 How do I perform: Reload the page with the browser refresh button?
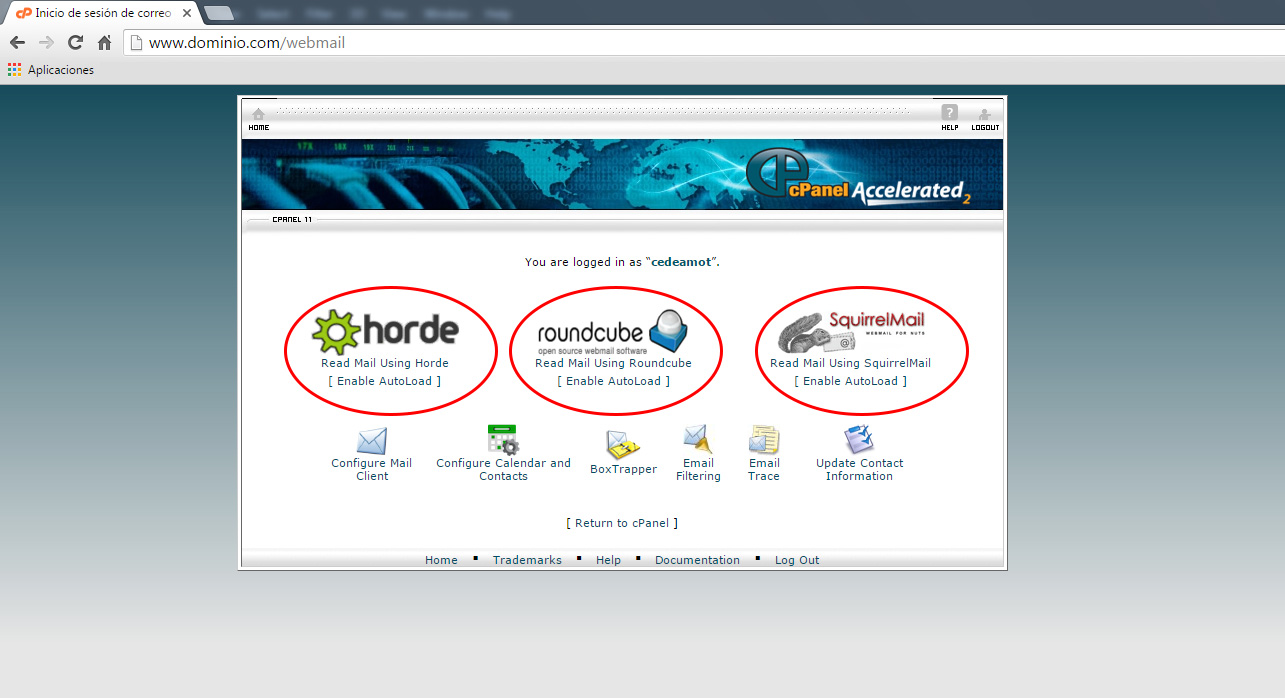click(75, 43)
